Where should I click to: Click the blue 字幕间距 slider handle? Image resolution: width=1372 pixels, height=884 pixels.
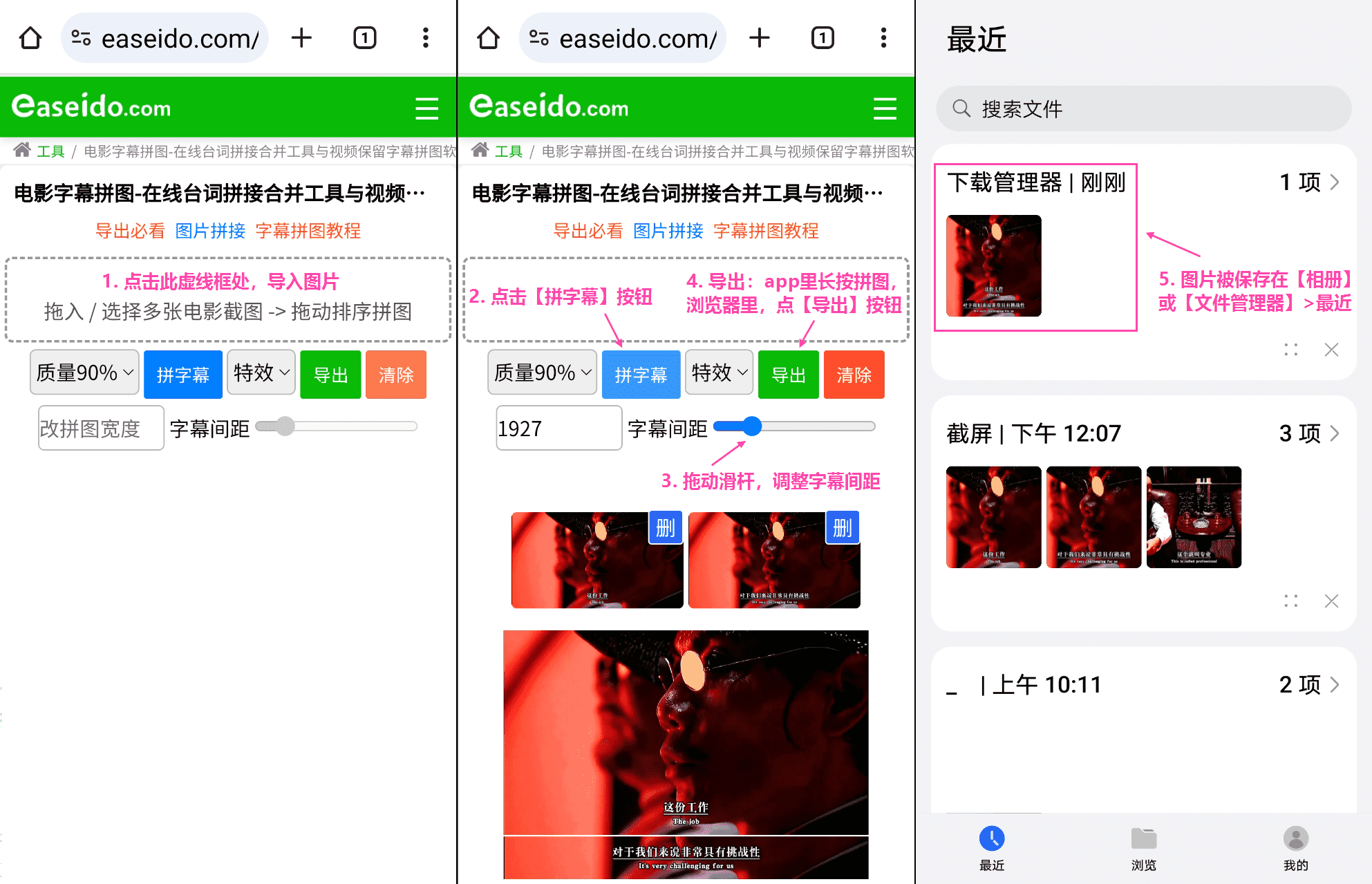(x=752, y=426)
